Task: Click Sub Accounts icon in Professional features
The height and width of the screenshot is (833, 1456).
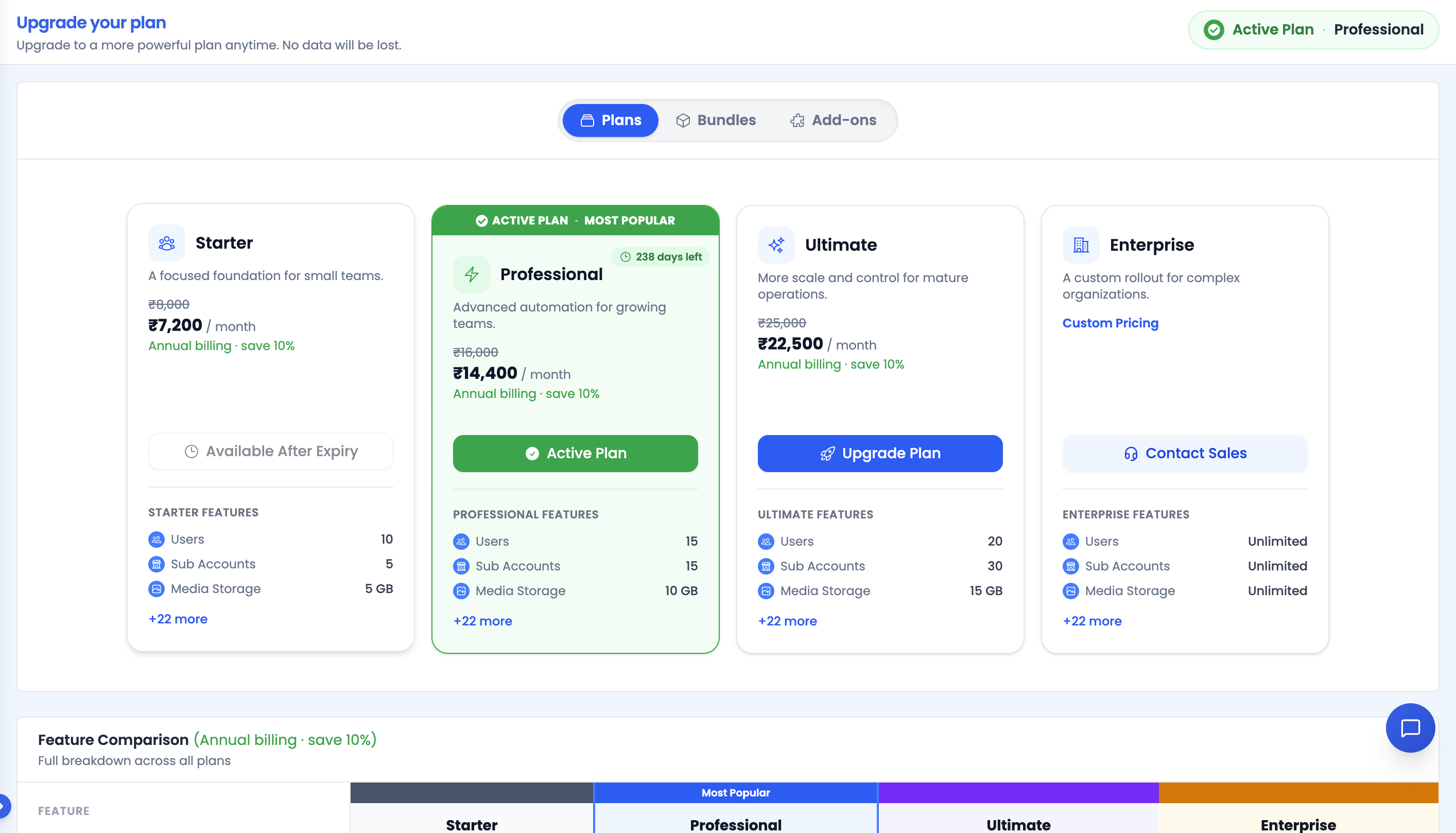Action: coord(461,566)
